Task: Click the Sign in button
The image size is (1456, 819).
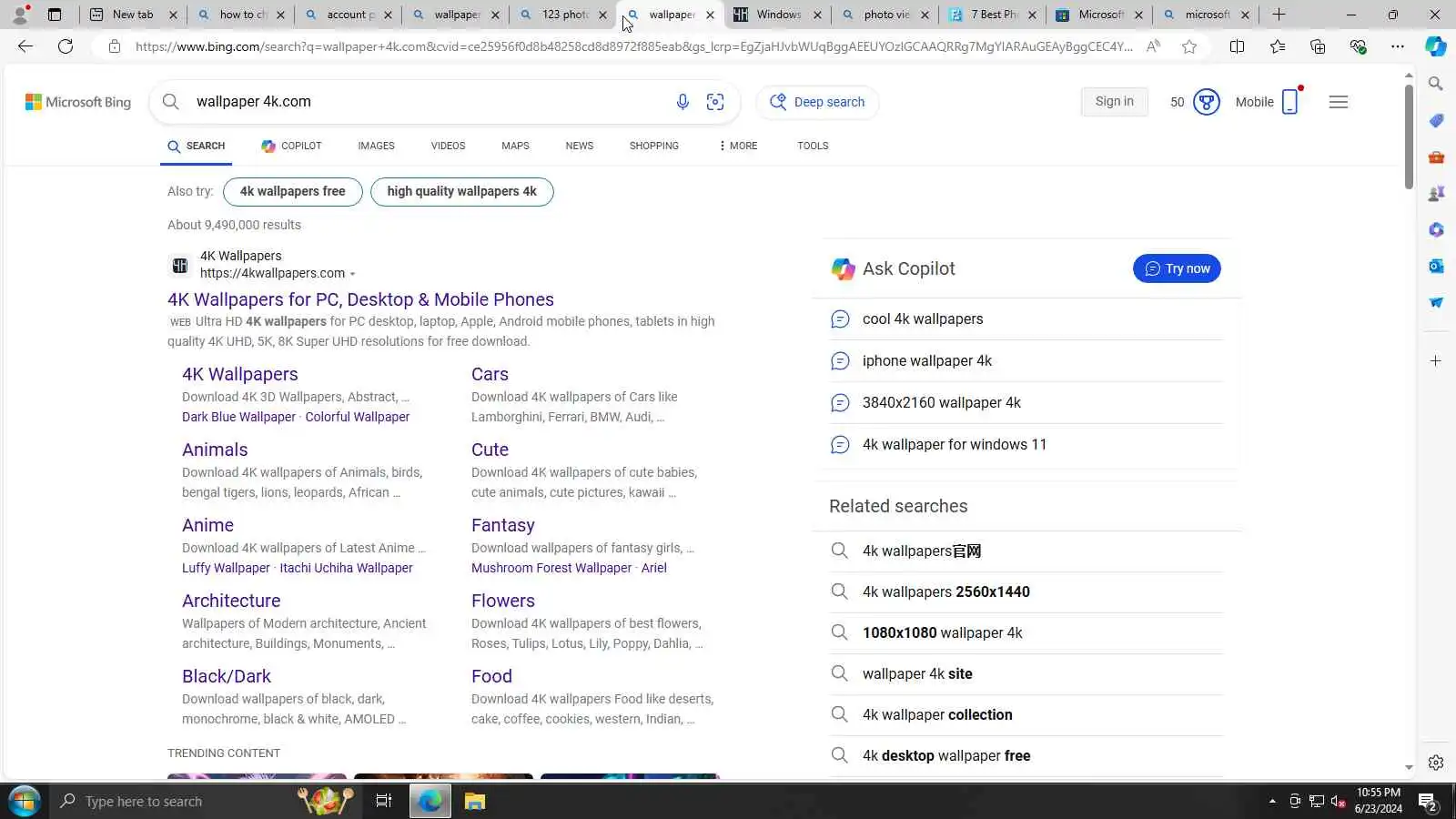Action: (1115, 102)
